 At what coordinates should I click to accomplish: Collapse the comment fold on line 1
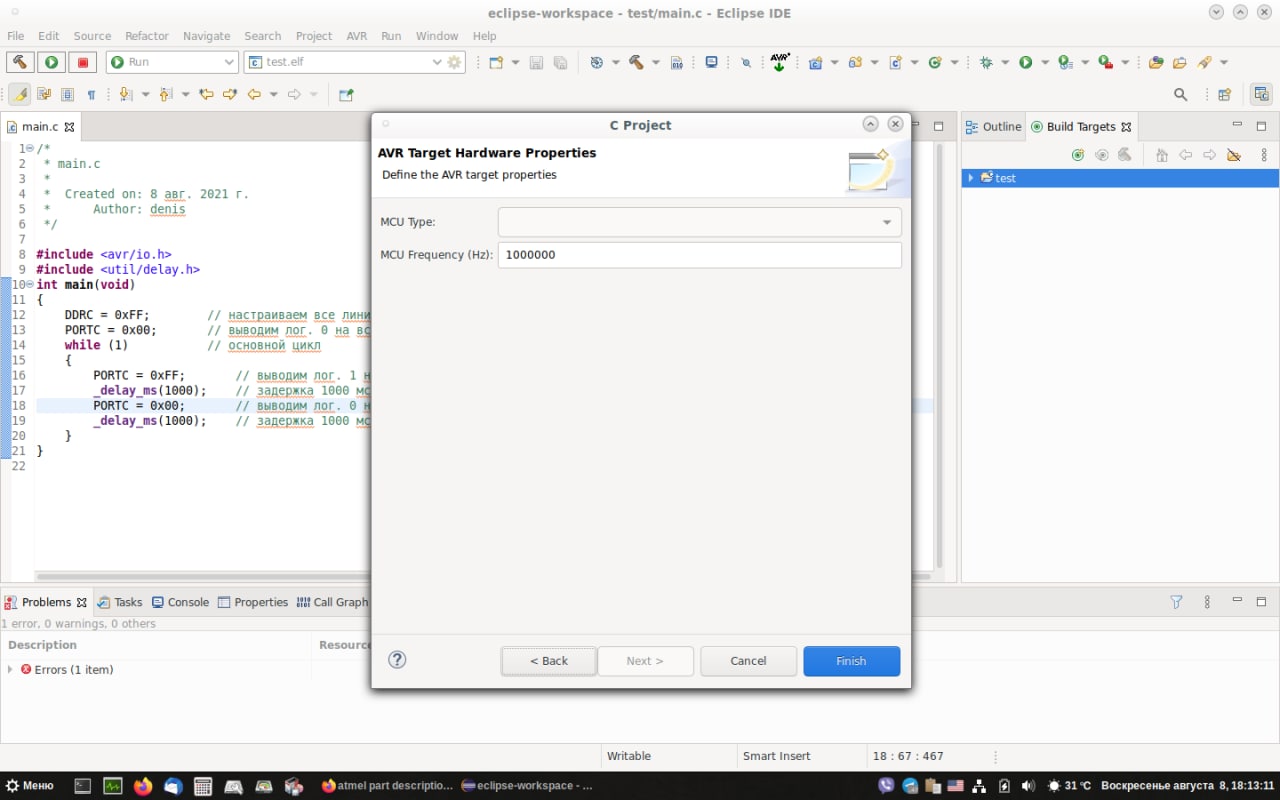point(30,148)
